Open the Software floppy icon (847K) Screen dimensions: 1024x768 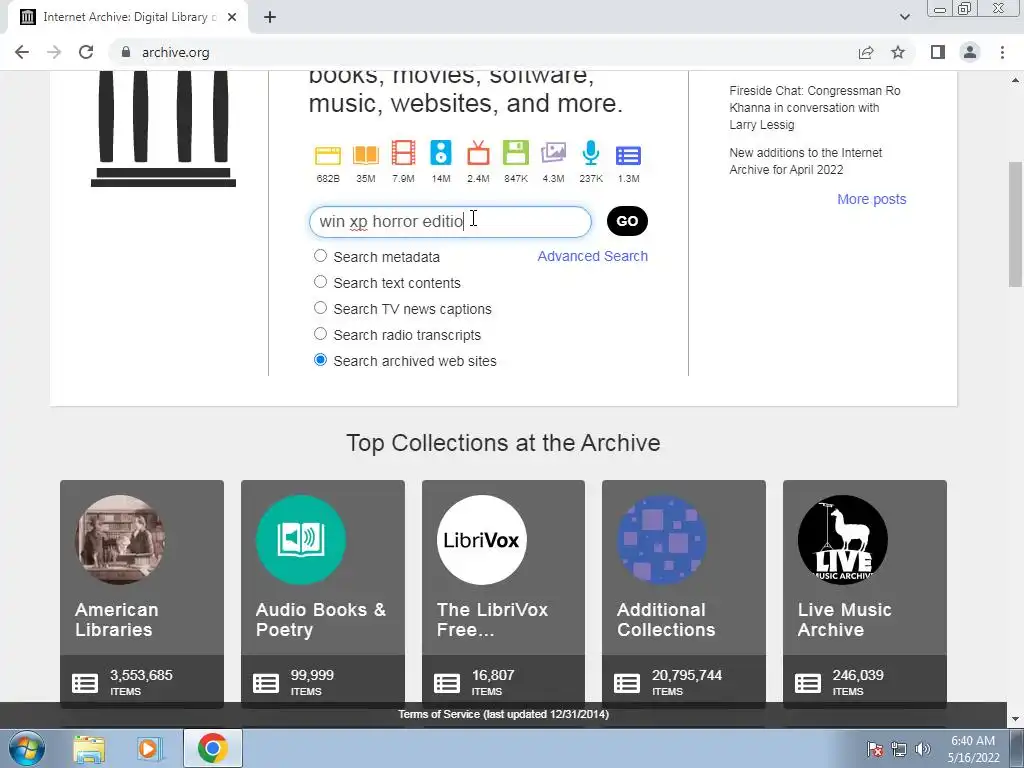click(516, 153)
